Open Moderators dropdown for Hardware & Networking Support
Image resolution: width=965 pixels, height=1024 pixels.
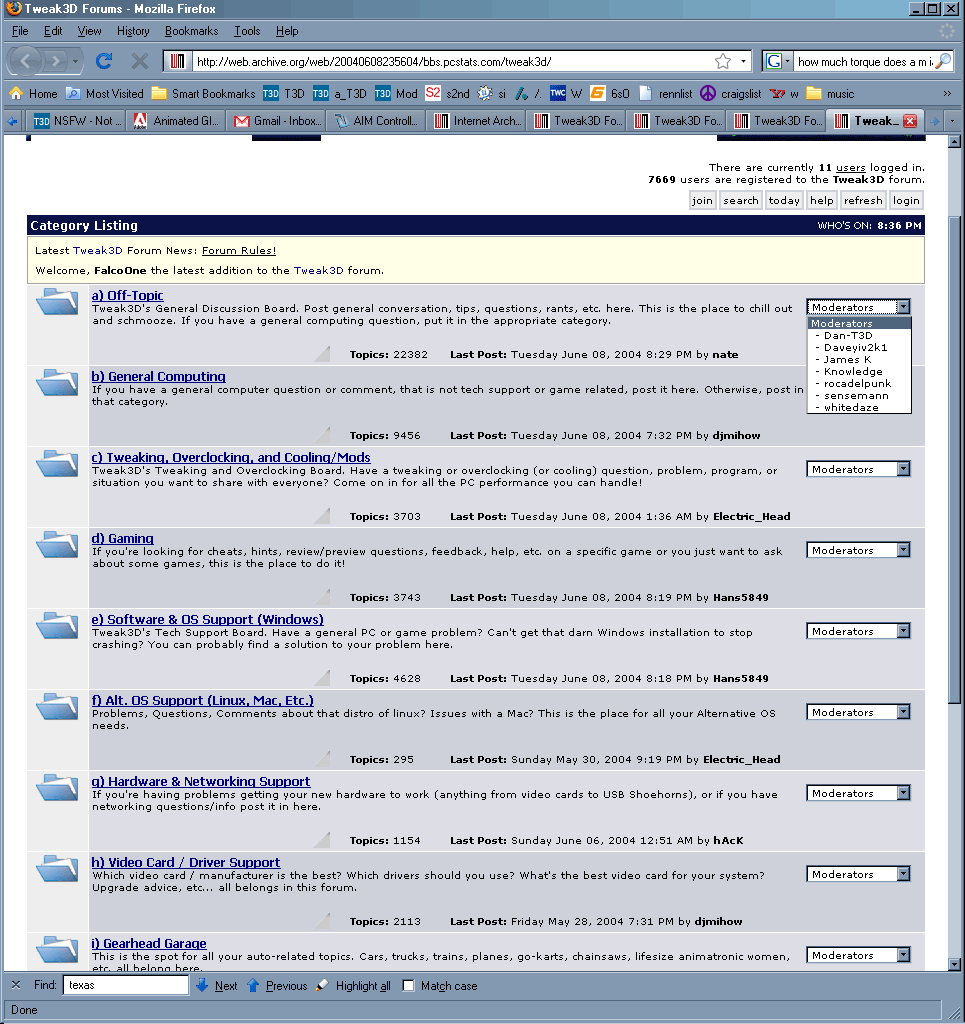pyautogui.click(x=859, y=793)
